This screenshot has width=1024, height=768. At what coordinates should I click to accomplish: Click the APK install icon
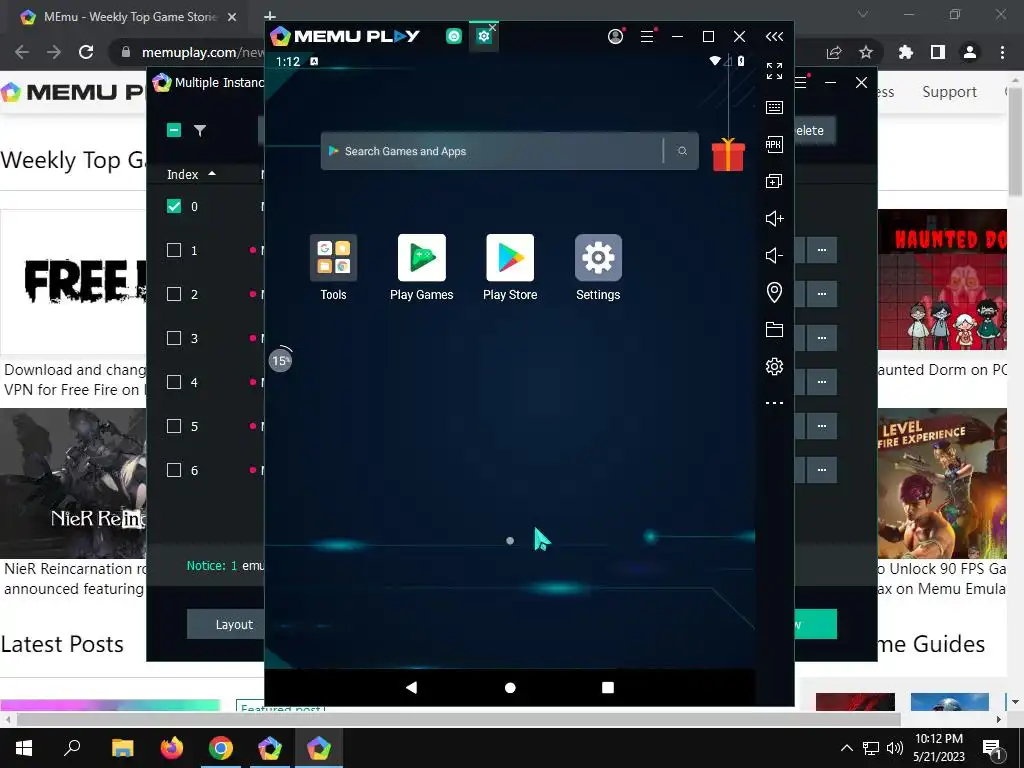[x=774, y=144]
